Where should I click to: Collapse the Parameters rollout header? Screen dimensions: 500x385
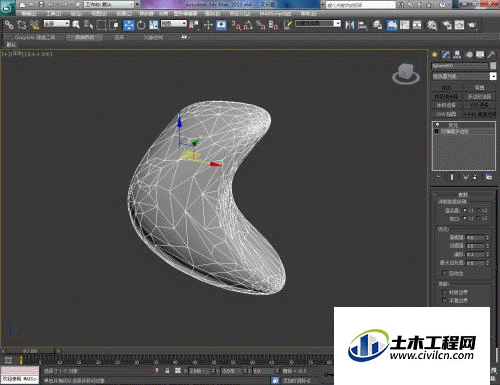(x=463, y=195)
